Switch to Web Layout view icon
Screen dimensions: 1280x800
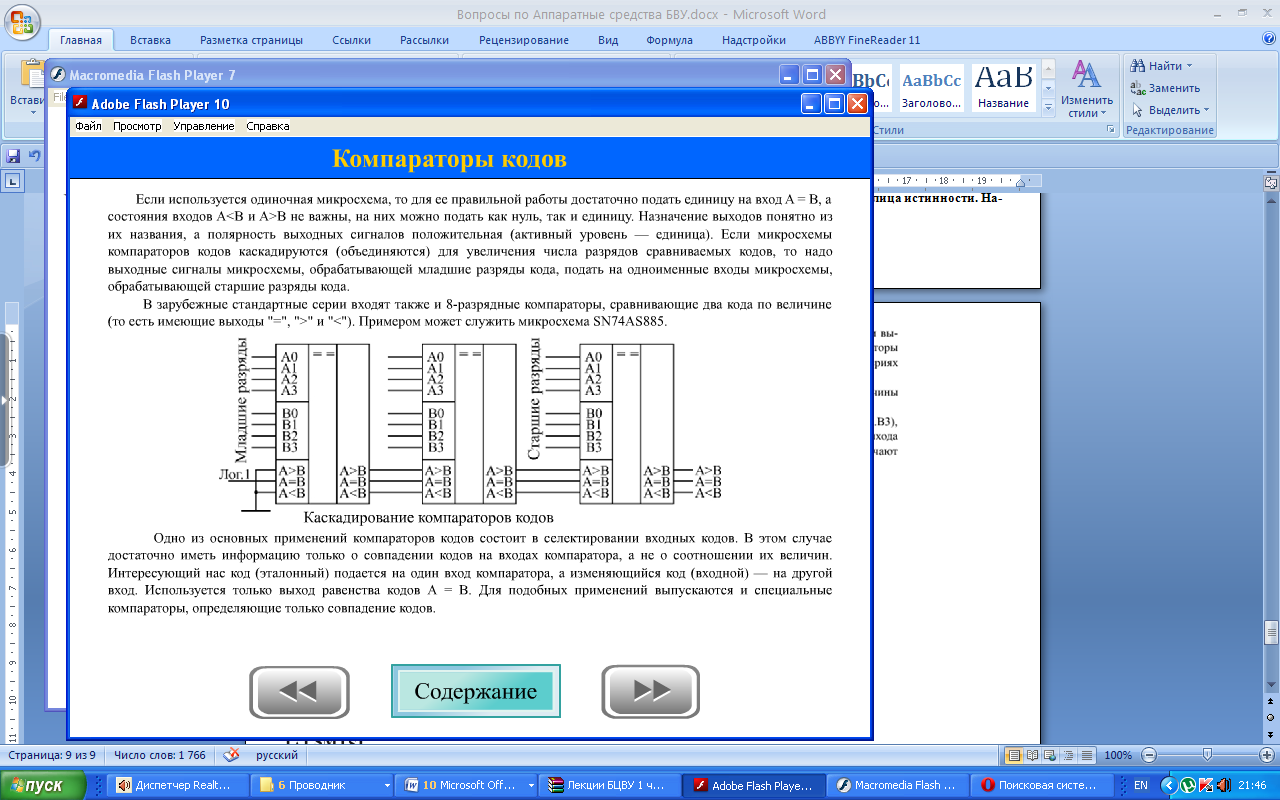[1048, 755]
